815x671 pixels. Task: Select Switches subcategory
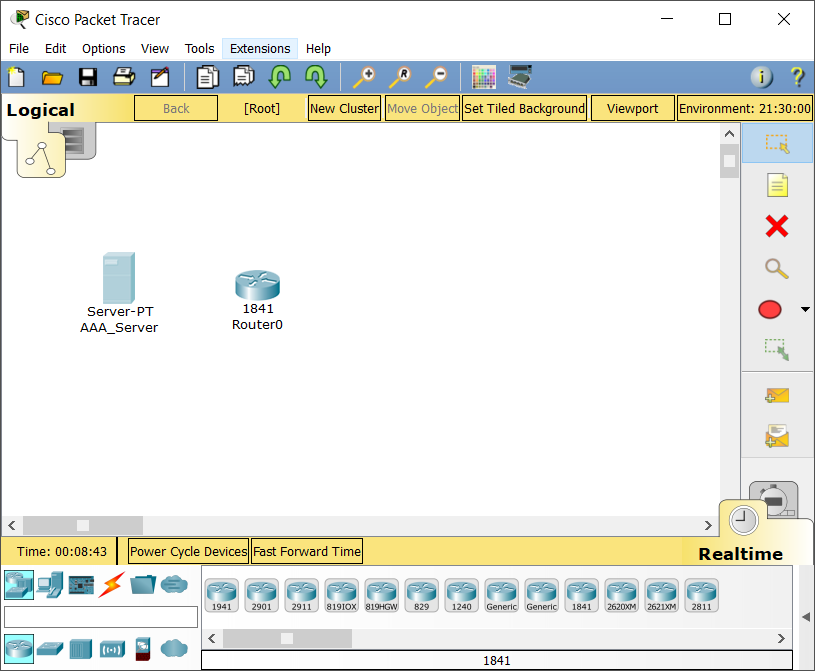point(50,649)
